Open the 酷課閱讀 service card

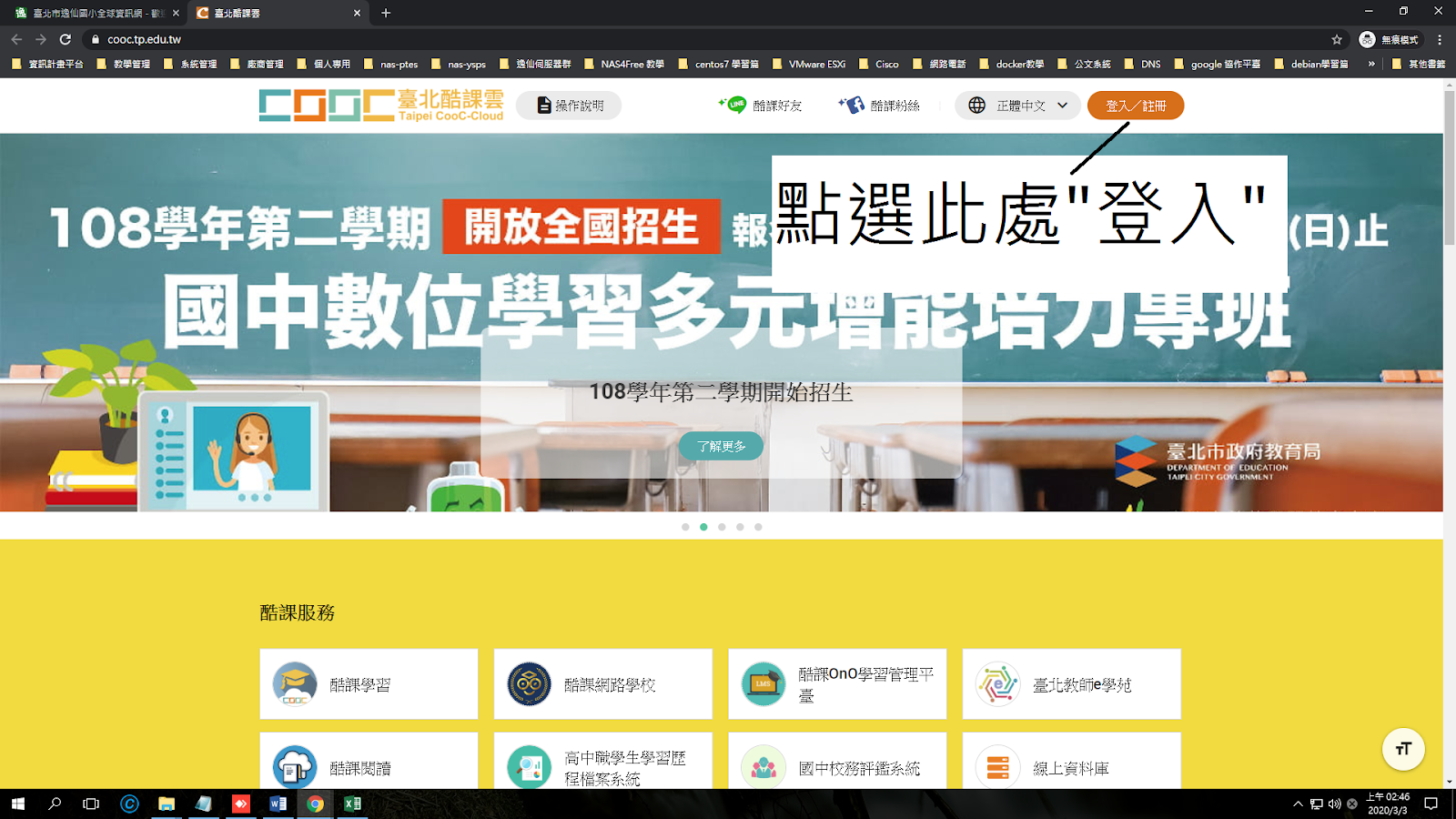click(x=369, y=761)
